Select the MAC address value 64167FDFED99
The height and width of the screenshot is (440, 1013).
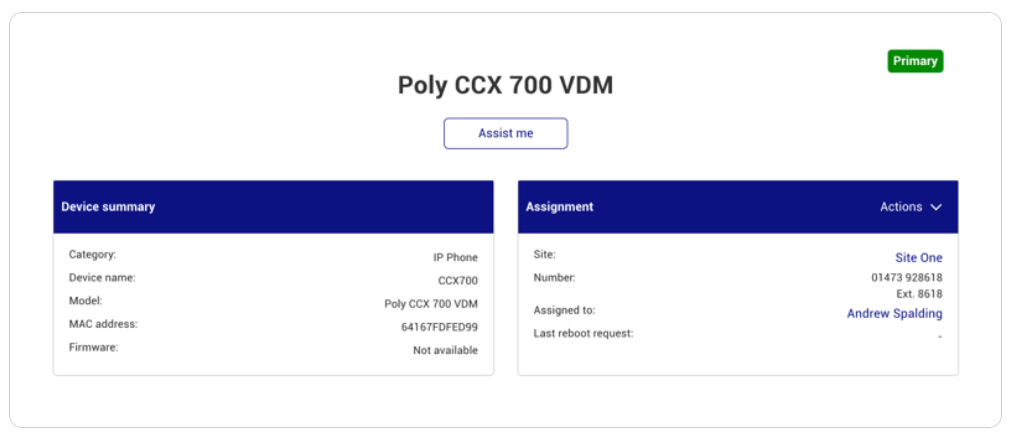(x=439, y=327)
